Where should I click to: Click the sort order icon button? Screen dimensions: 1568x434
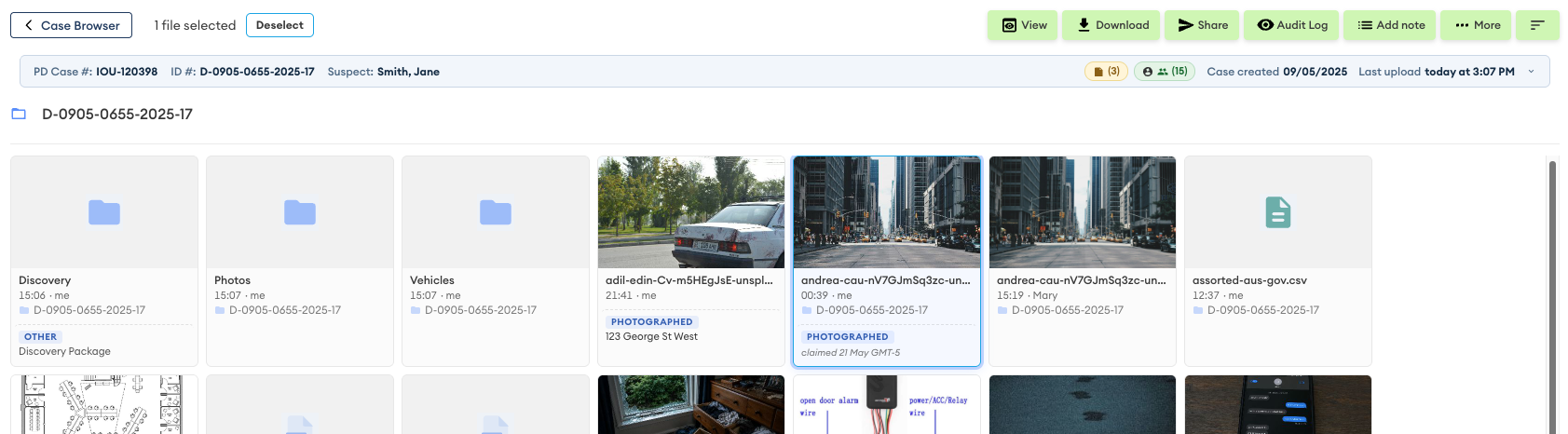pos(1537,25)
